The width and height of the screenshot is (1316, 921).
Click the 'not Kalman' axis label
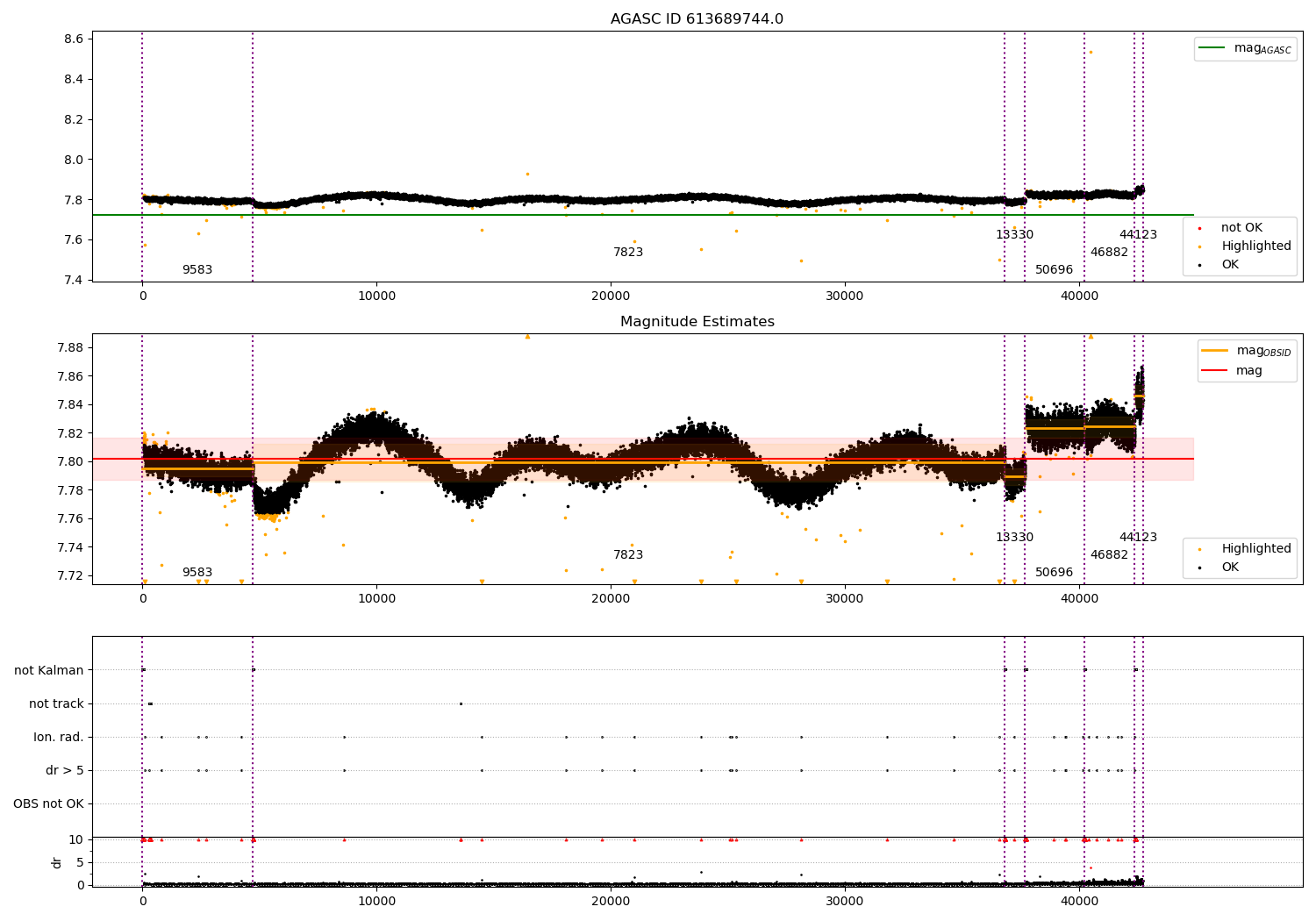tap(49, 671)
